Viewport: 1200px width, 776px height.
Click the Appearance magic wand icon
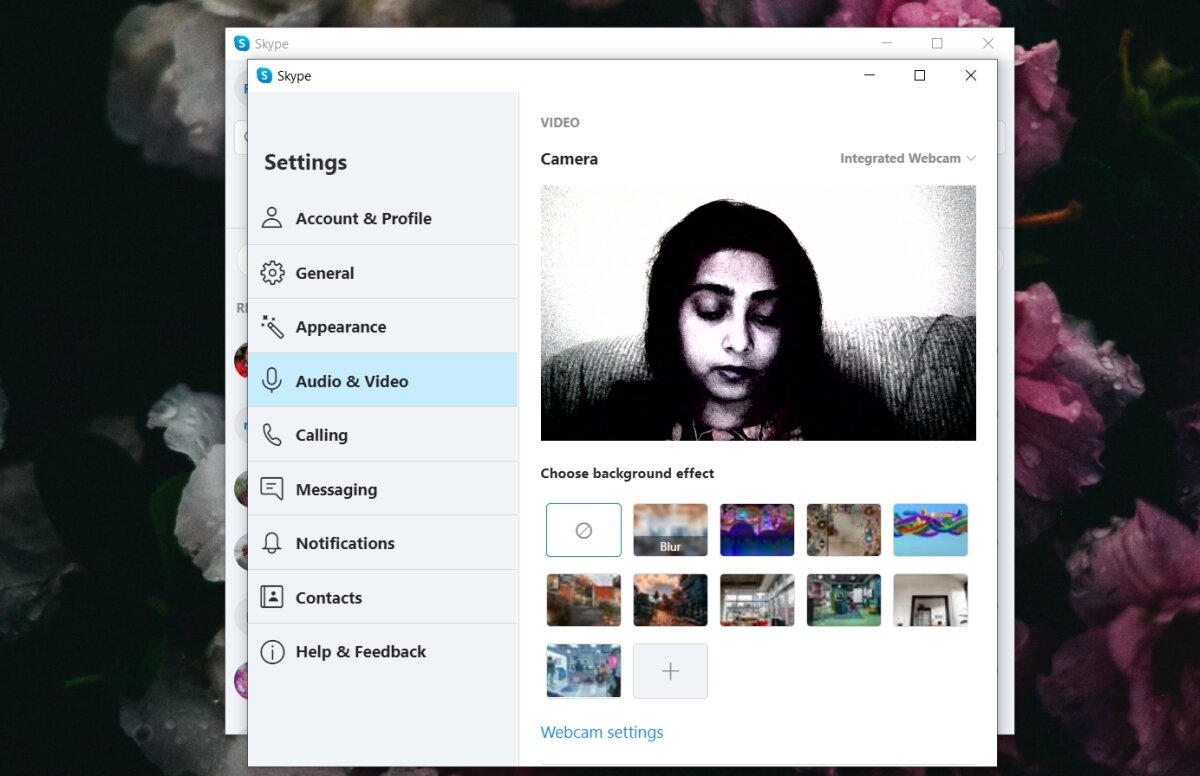pos(272,327)
